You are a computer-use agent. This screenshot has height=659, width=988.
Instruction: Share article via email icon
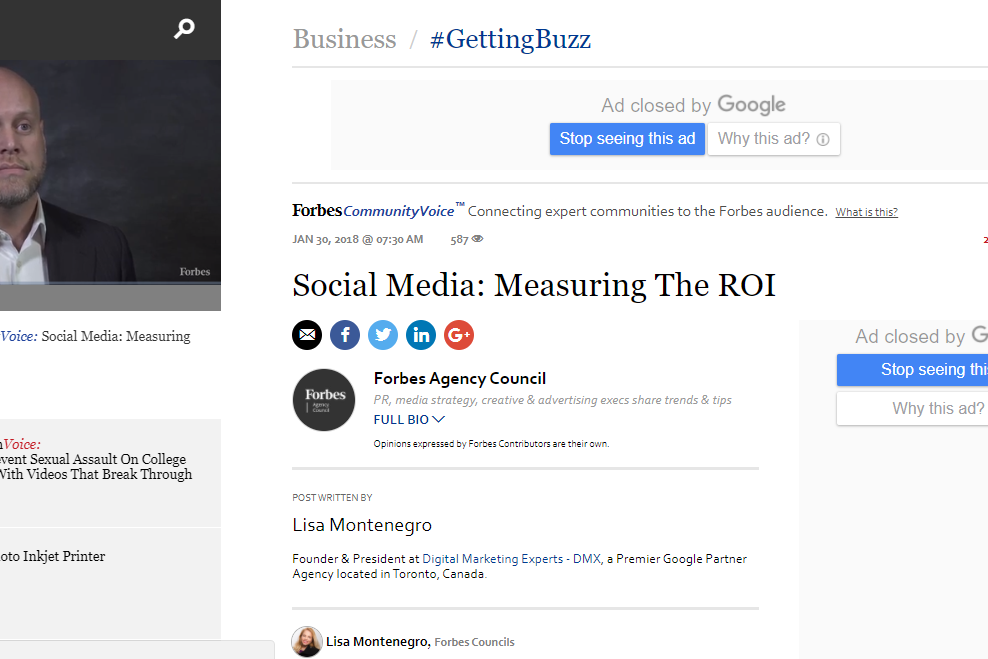pyautogui.click(x=307, y=335)
